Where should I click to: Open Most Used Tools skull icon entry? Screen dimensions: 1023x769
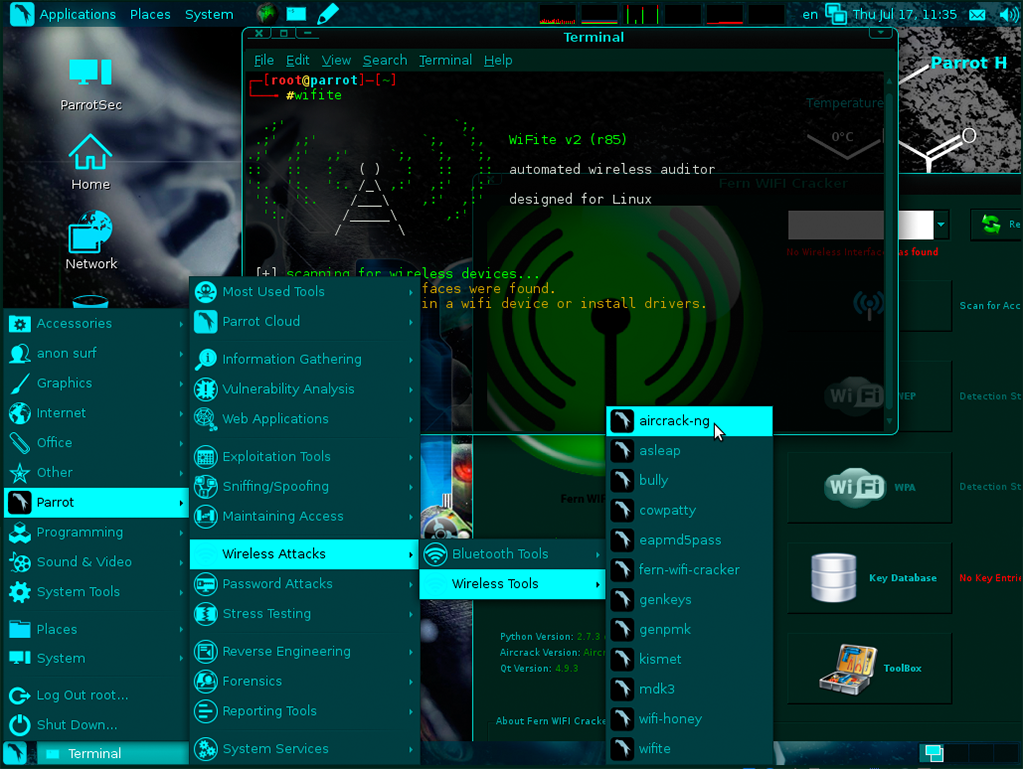(x=206, y=292)
